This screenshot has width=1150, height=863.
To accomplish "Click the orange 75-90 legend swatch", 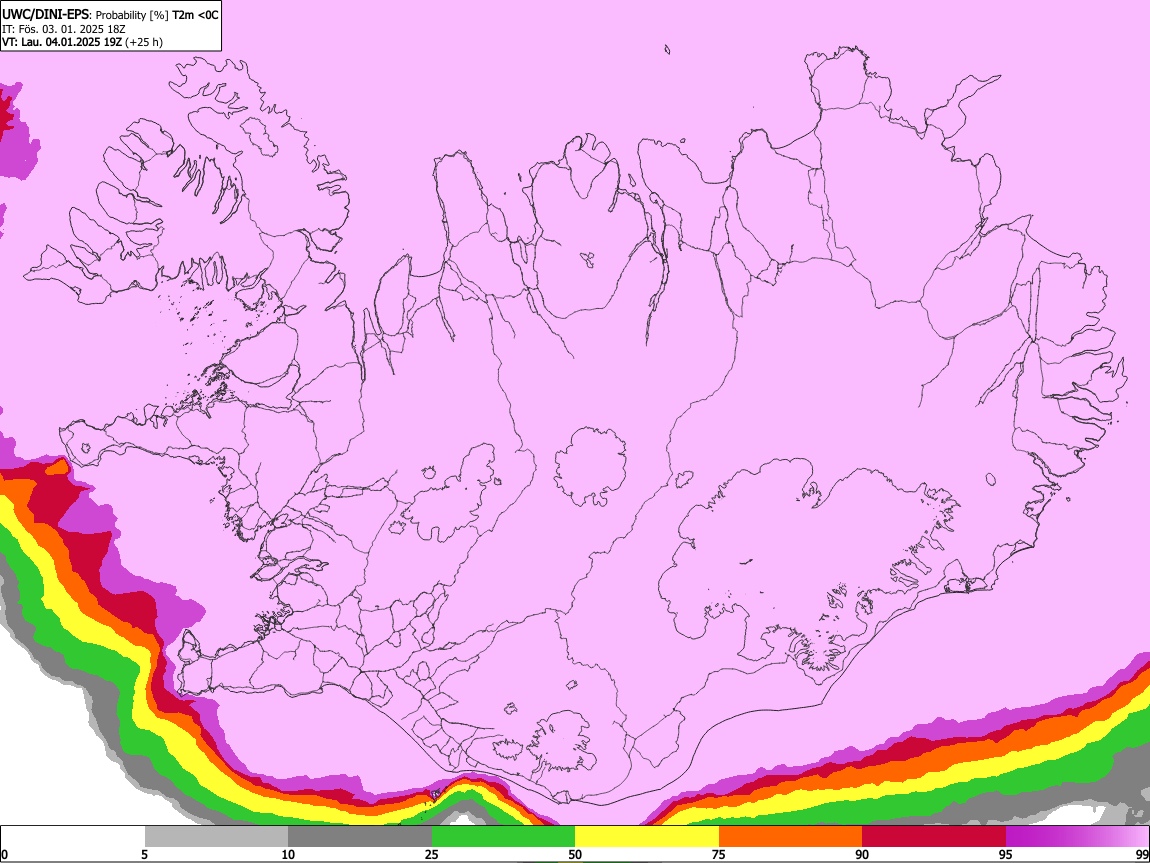I will (790, 837).
